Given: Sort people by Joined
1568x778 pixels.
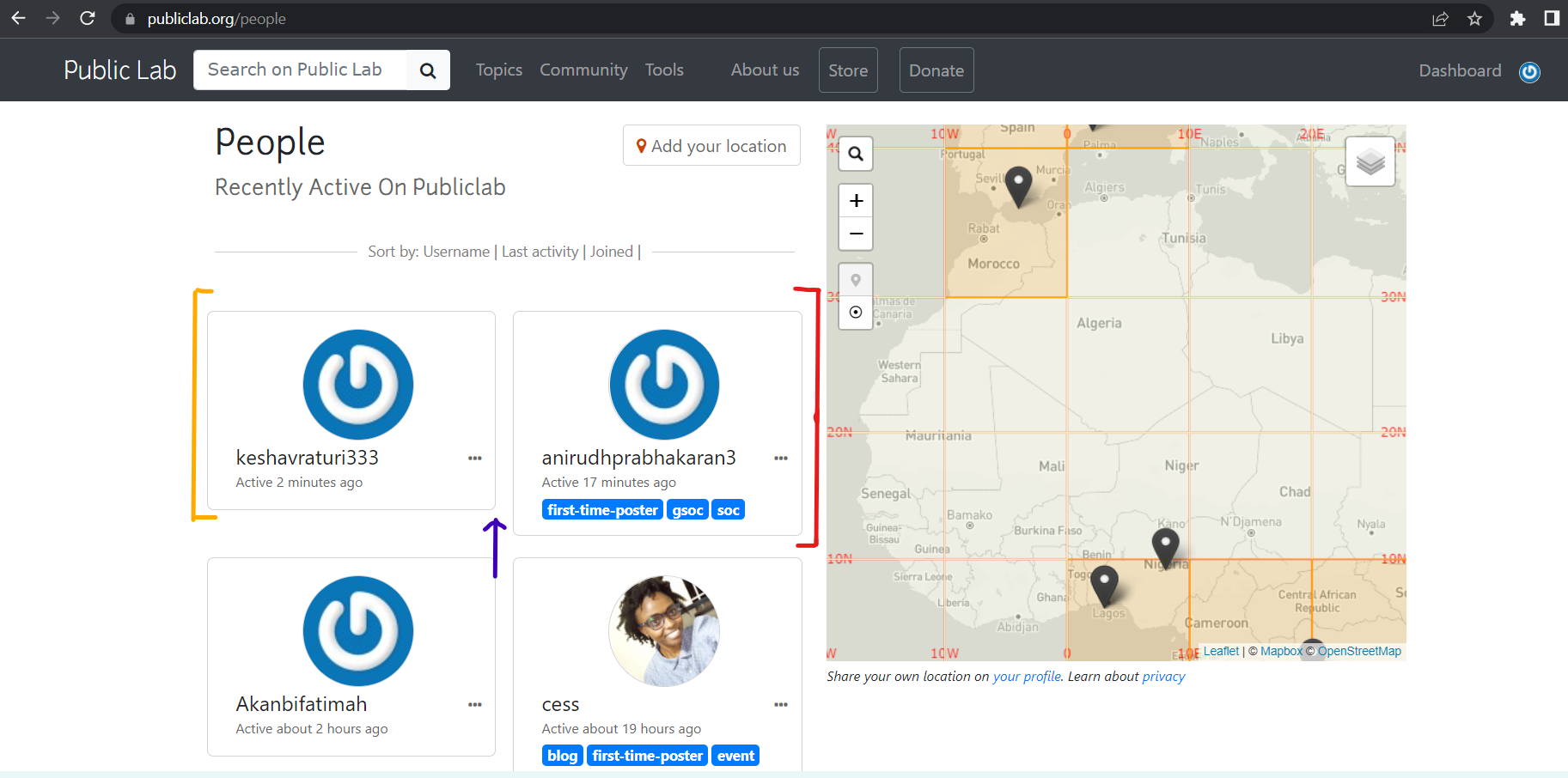Looking at the screenshot, I should tap(612, 252).
